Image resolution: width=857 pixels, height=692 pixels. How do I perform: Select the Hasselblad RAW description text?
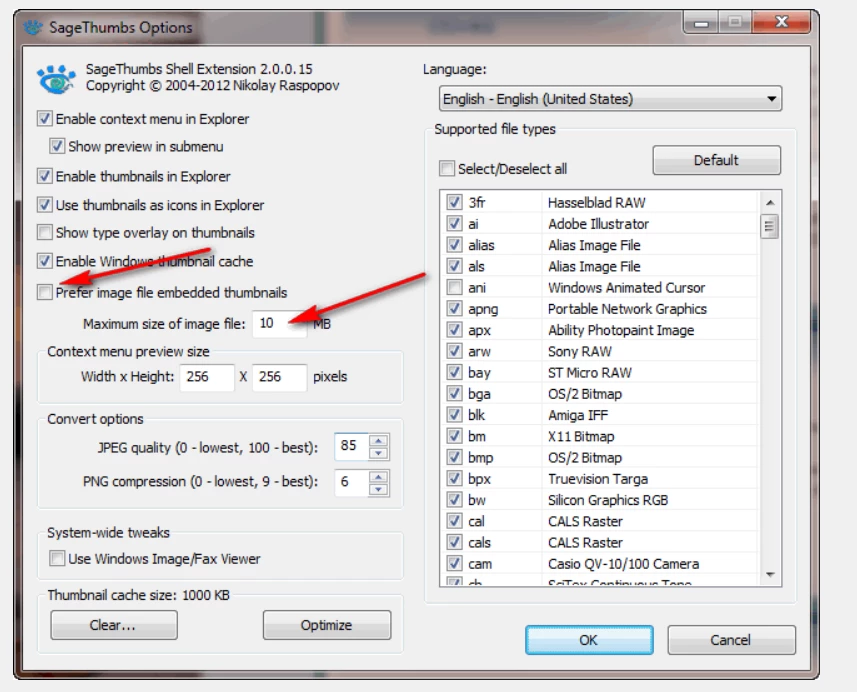(x=597, y=203)
